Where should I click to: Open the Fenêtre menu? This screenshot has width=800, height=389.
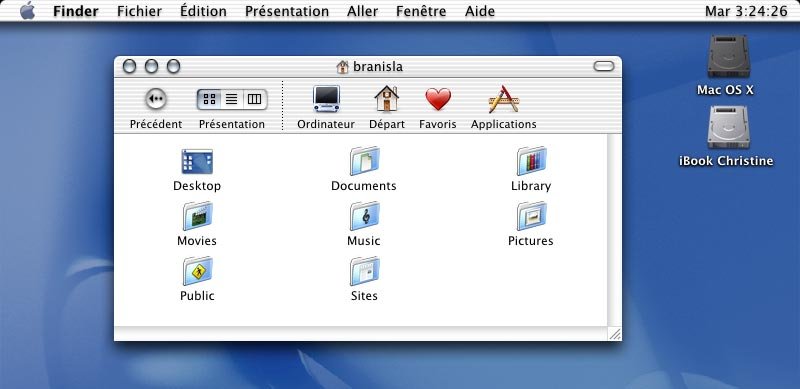click(421, 11)
